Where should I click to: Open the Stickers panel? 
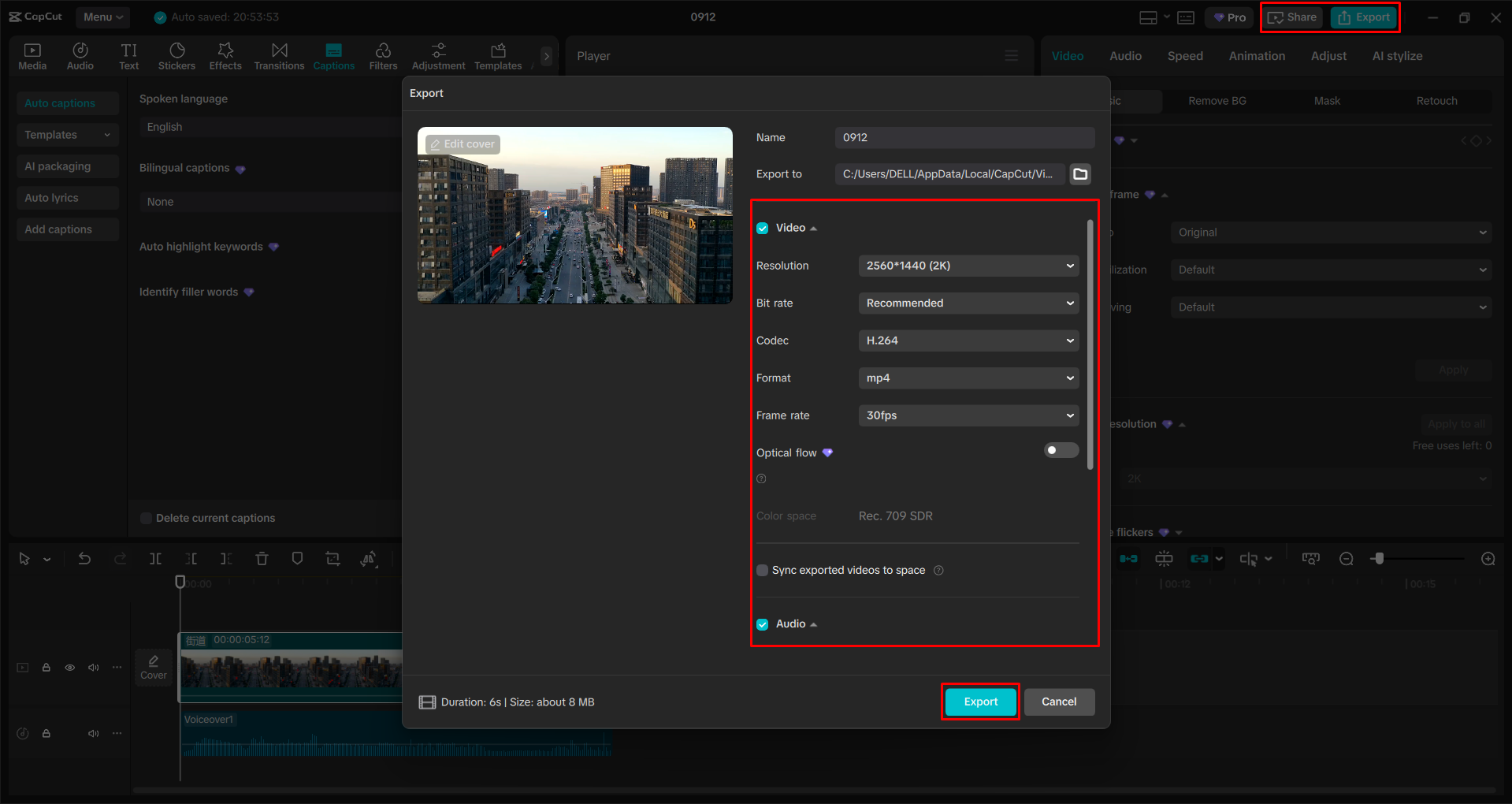click(x=176, y=55)
